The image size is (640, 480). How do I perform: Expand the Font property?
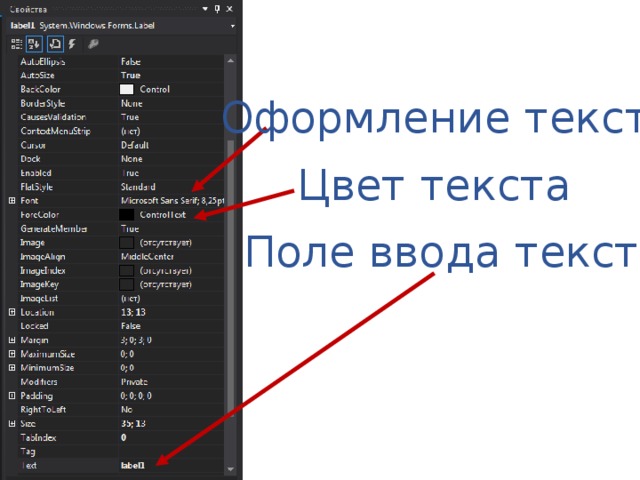12,200
